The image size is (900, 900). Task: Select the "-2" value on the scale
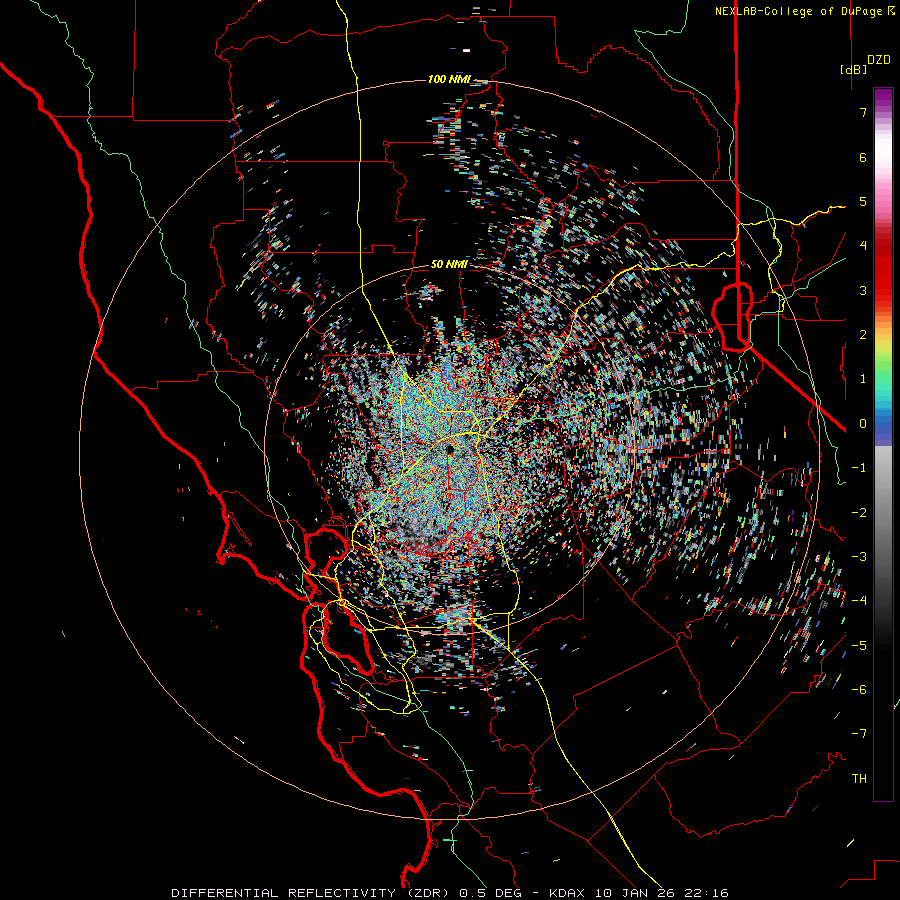(x=859, y=512)
